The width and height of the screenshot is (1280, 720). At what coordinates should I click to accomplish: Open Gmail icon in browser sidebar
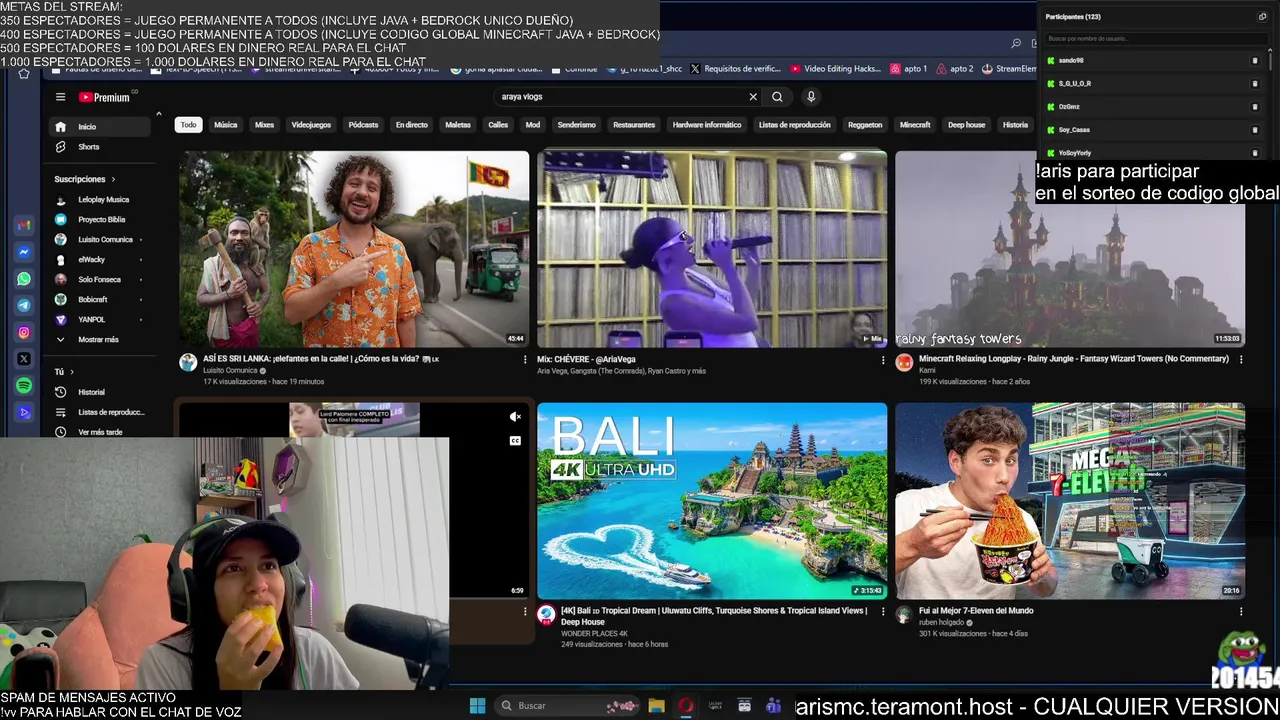[24, 226]
